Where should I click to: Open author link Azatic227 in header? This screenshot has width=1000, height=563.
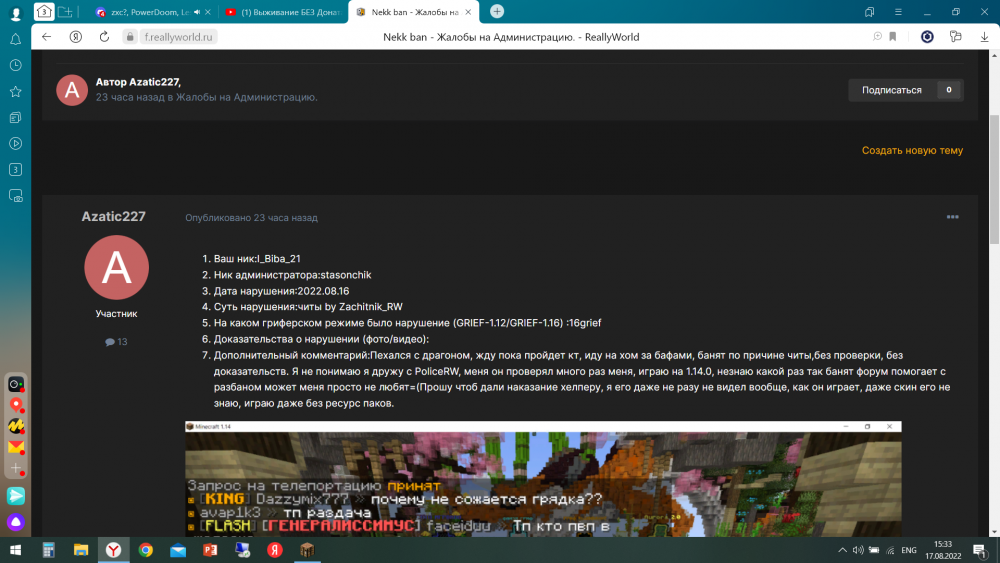click(x=154, y=82)
